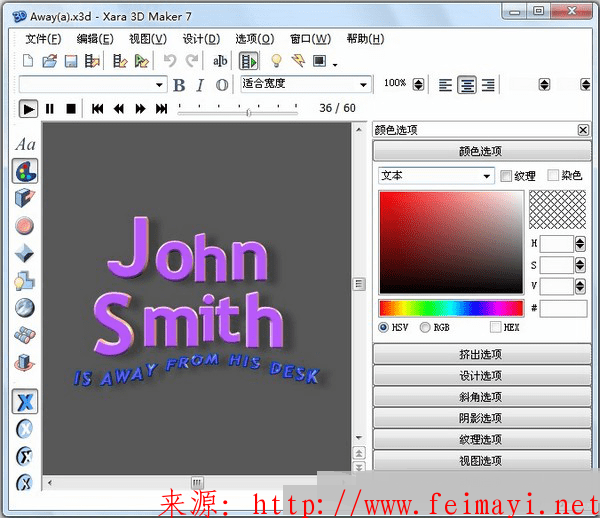The image size is (600, 518).
Task: Open 编辑(E) menu
Action: pyautogui.click(x=95, y=39)
